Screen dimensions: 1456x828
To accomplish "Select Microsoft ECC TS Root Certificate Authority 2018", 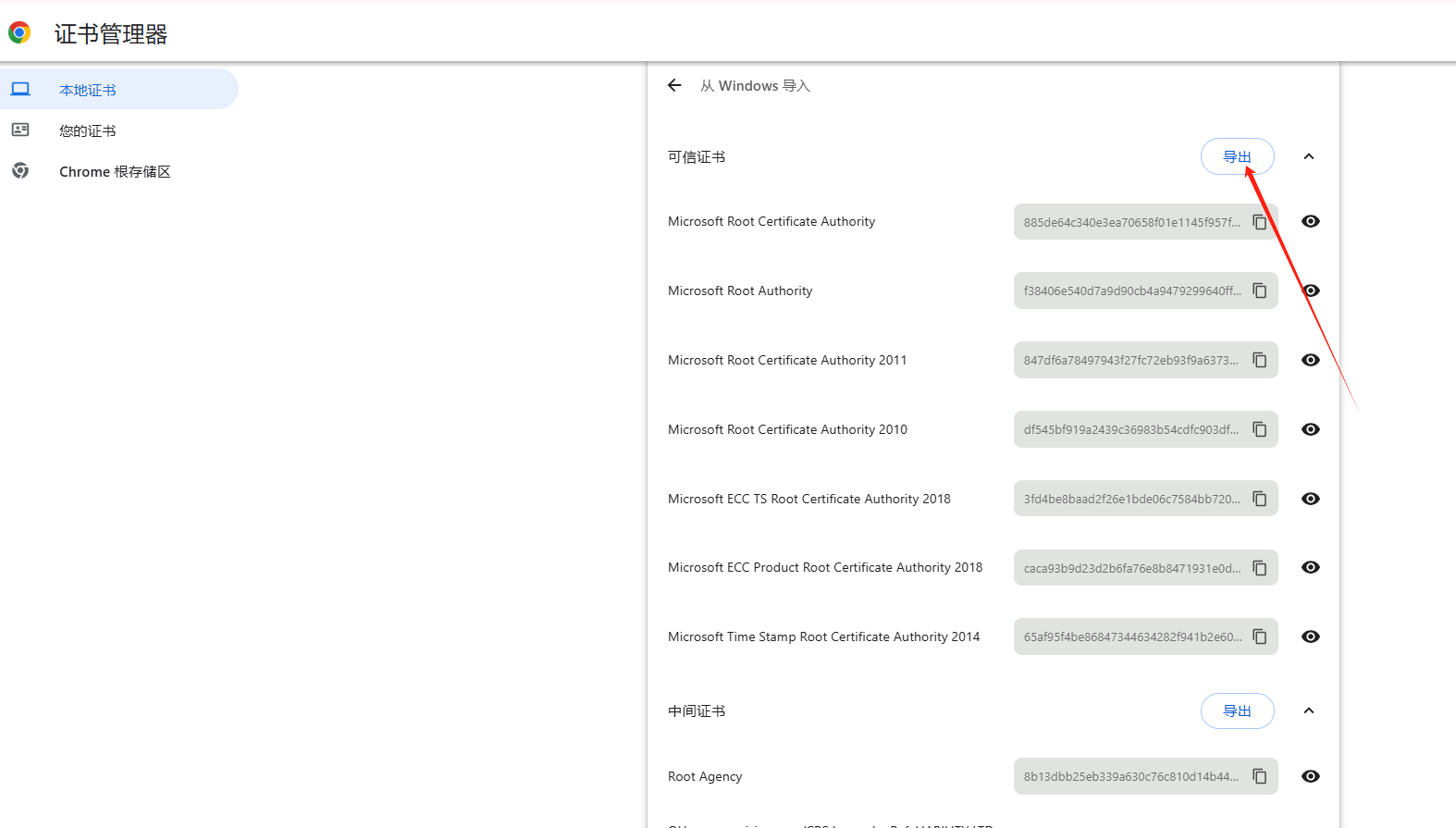I will [x=809, y=499].
